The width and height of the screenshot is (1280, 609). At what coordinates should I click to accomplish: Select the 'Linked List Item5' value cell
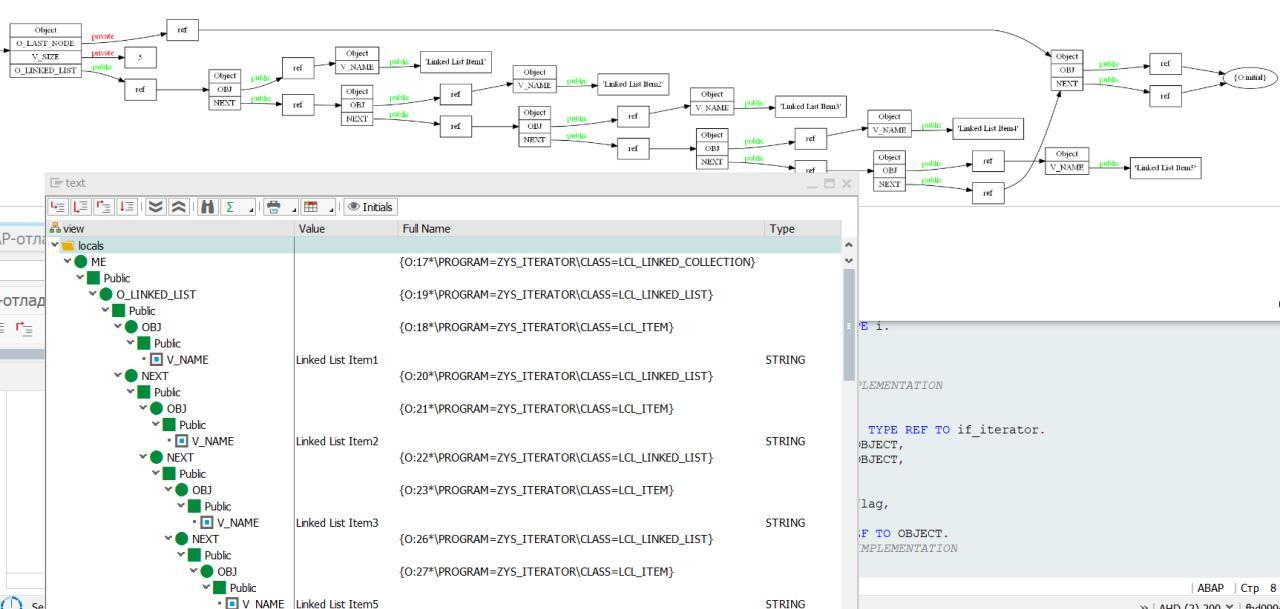[x=337, y=604]
